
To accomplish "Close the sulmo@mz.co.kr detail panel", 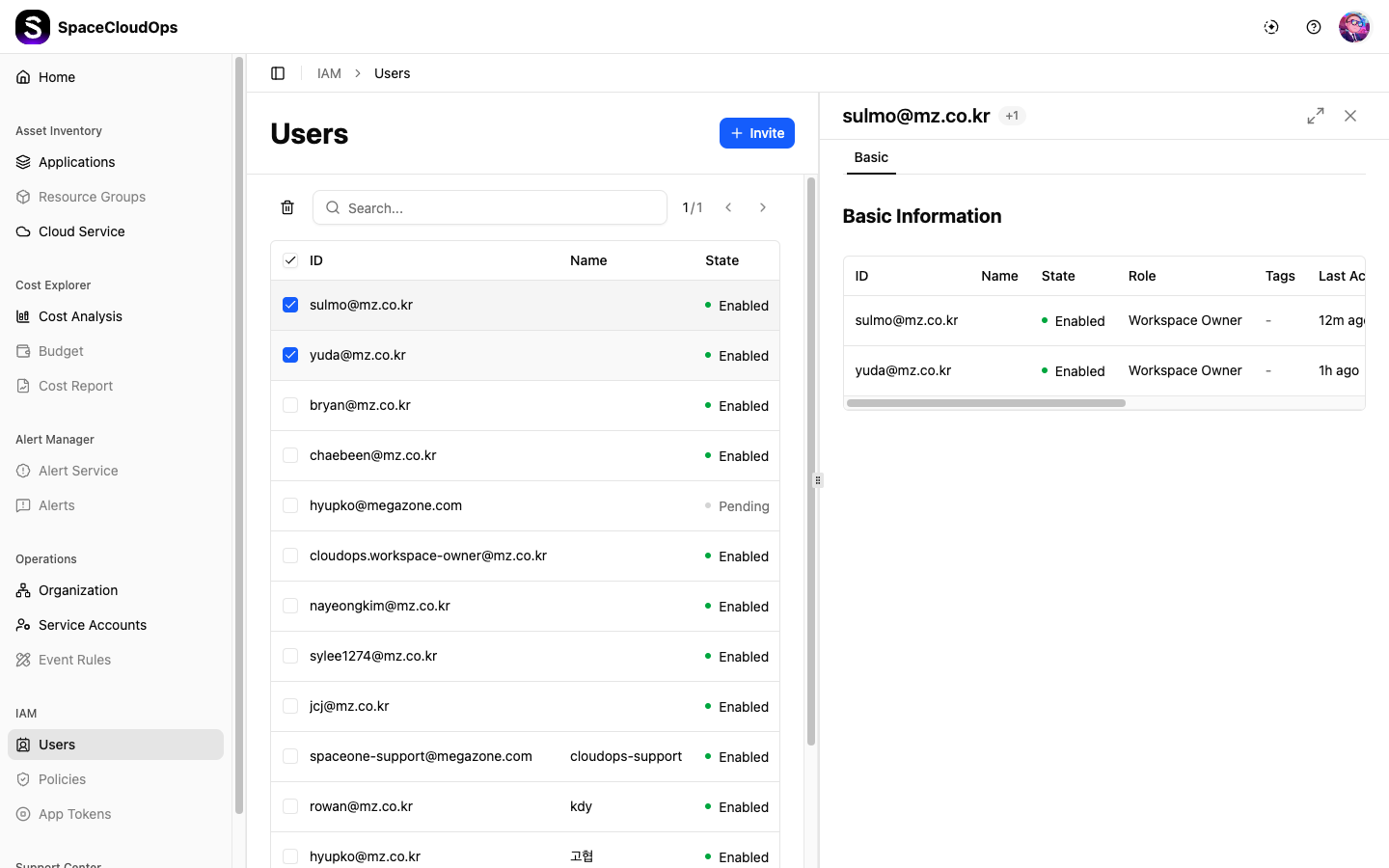I will click(x=1350, y=116).
